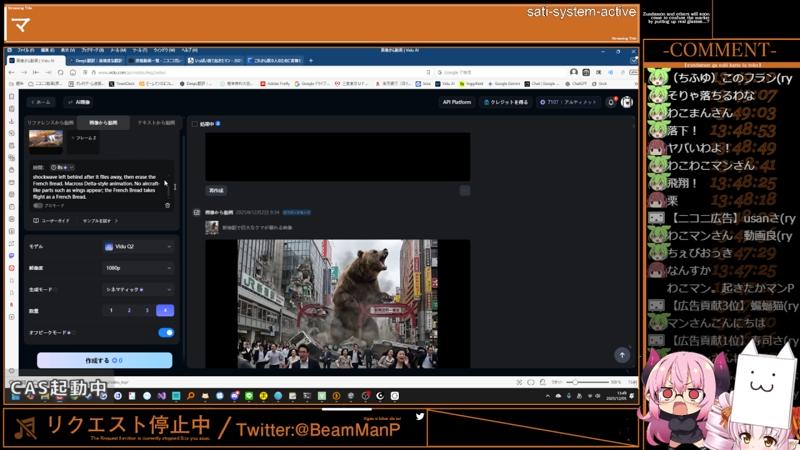This screenshot has height=450, width=800.
Task: Adjust the browser zoom slider in status bar
Action: [x=587, y=382]
